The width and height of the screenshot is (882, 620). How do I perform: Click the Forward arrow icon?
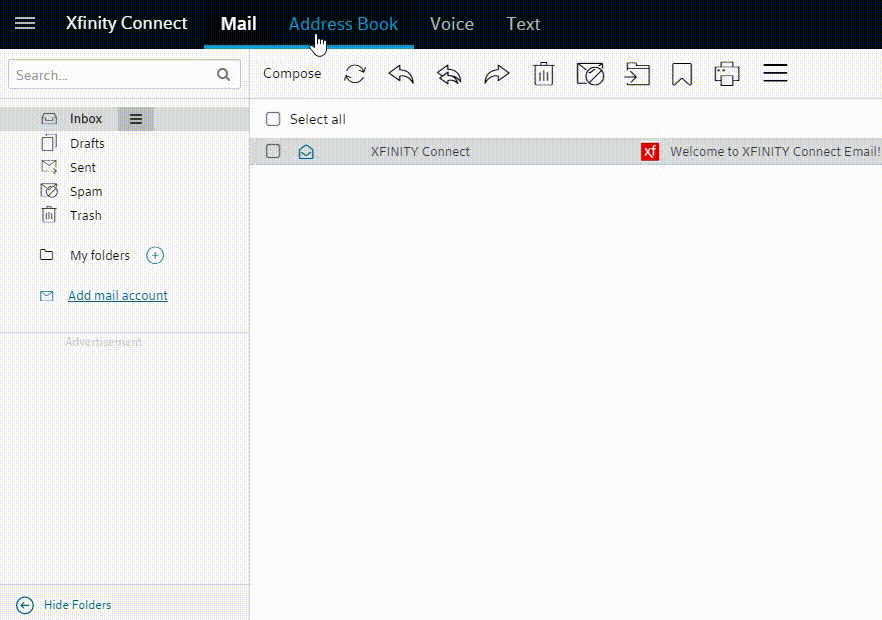point(497,74)
